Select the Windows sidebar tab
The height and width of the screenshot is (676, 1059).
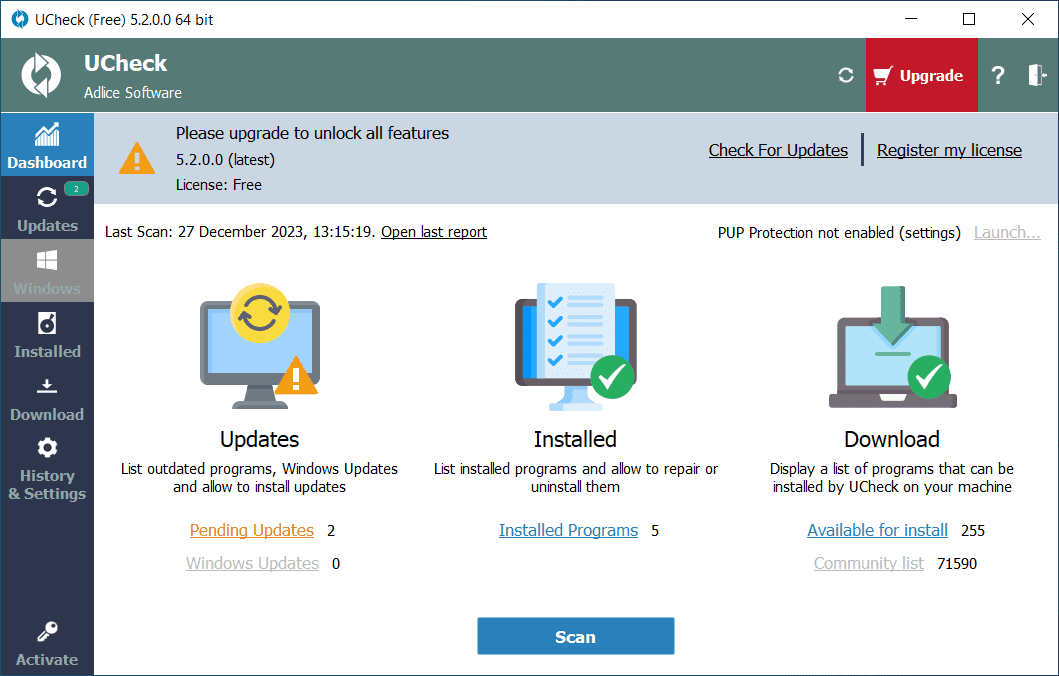click(x=47, y=271)
